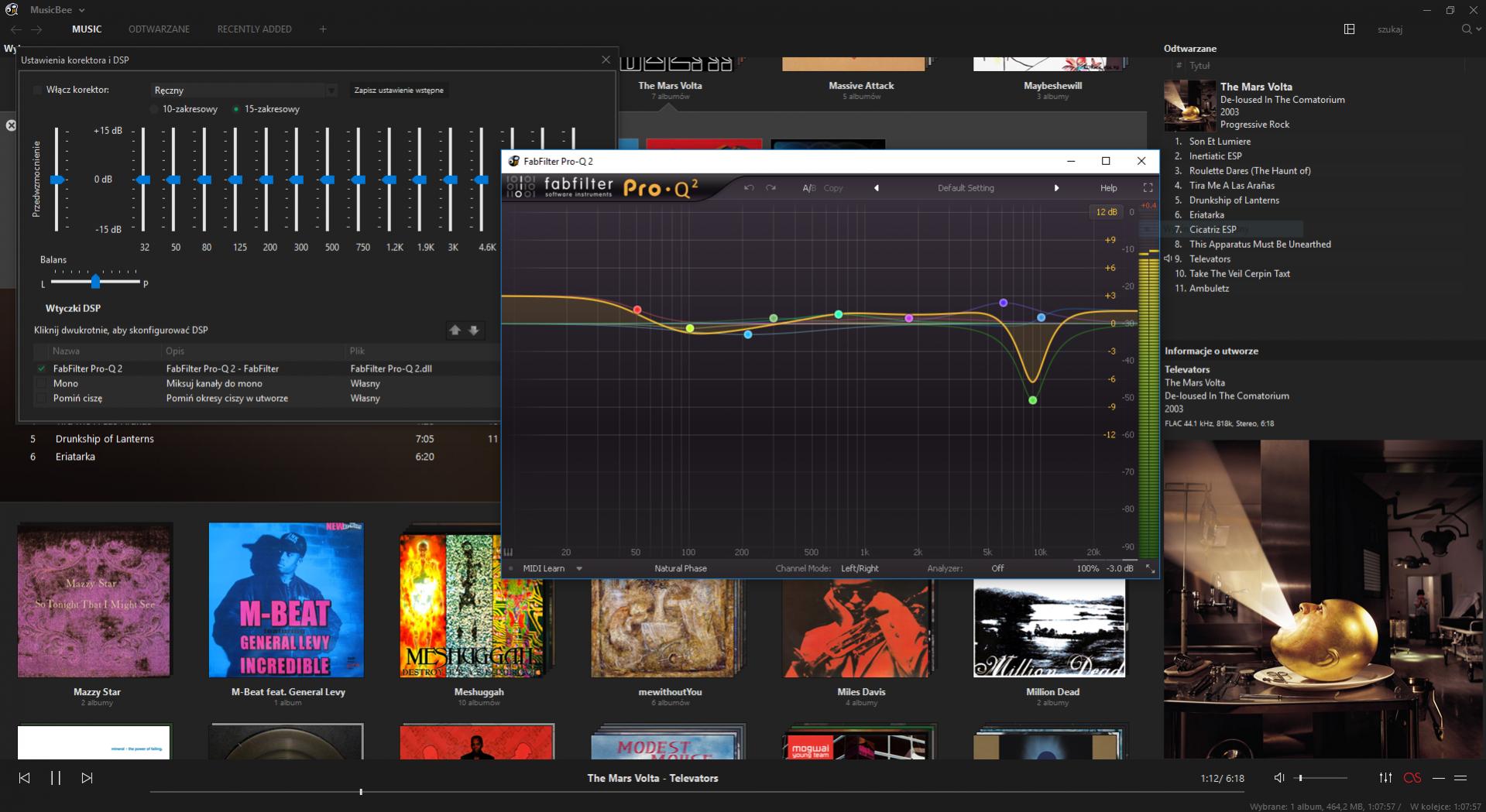Enable the Mono DSP plugin checkbox
This screenshot has height=812, width=1486.
(x=41, y=384)
